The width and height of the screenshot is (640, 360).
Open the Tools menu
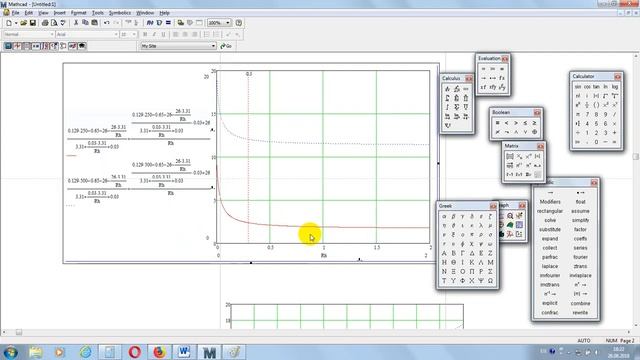[98, 13]
